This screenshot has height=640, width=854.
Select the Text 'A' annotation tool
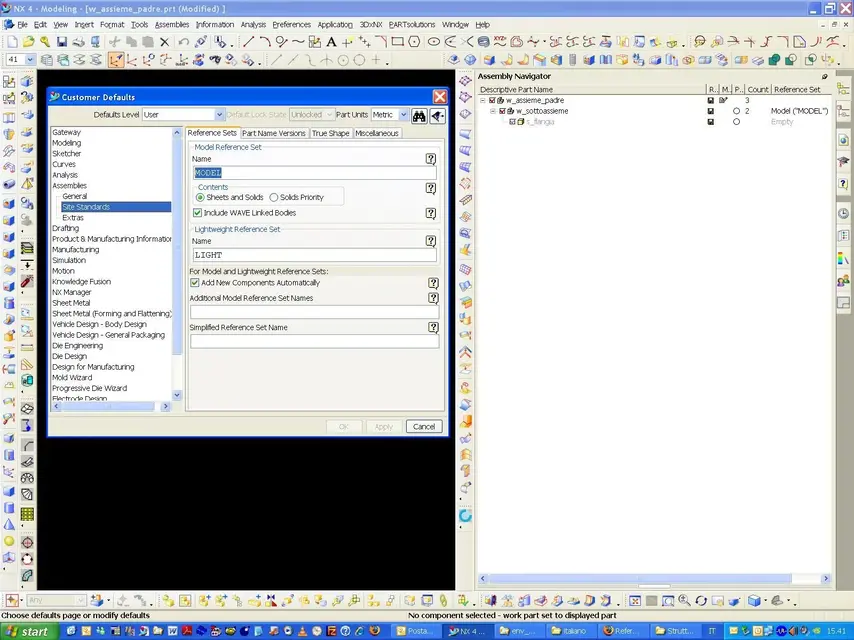331,42
